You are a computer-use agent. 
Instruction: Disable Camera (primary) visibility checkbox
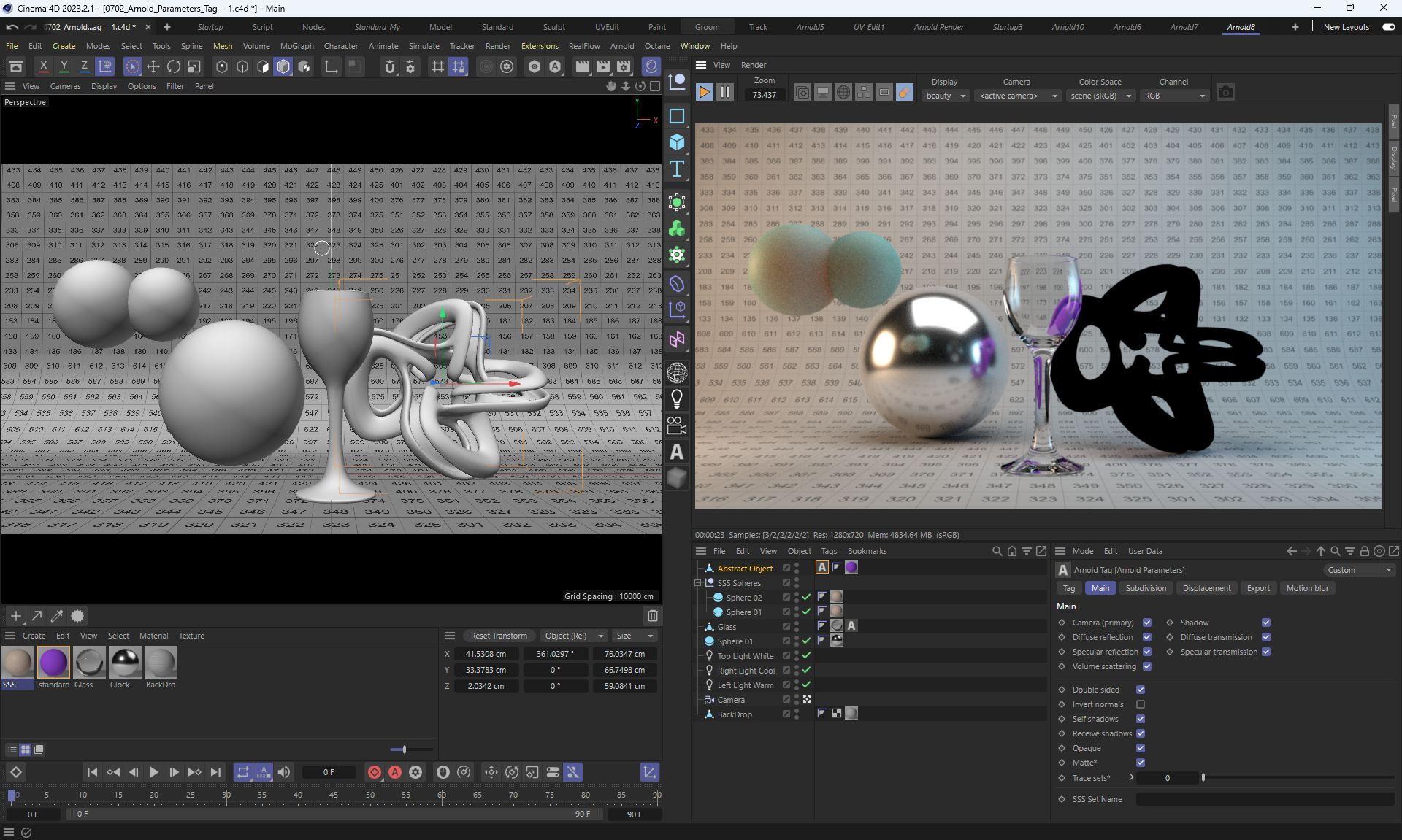tap(1147, 623)
